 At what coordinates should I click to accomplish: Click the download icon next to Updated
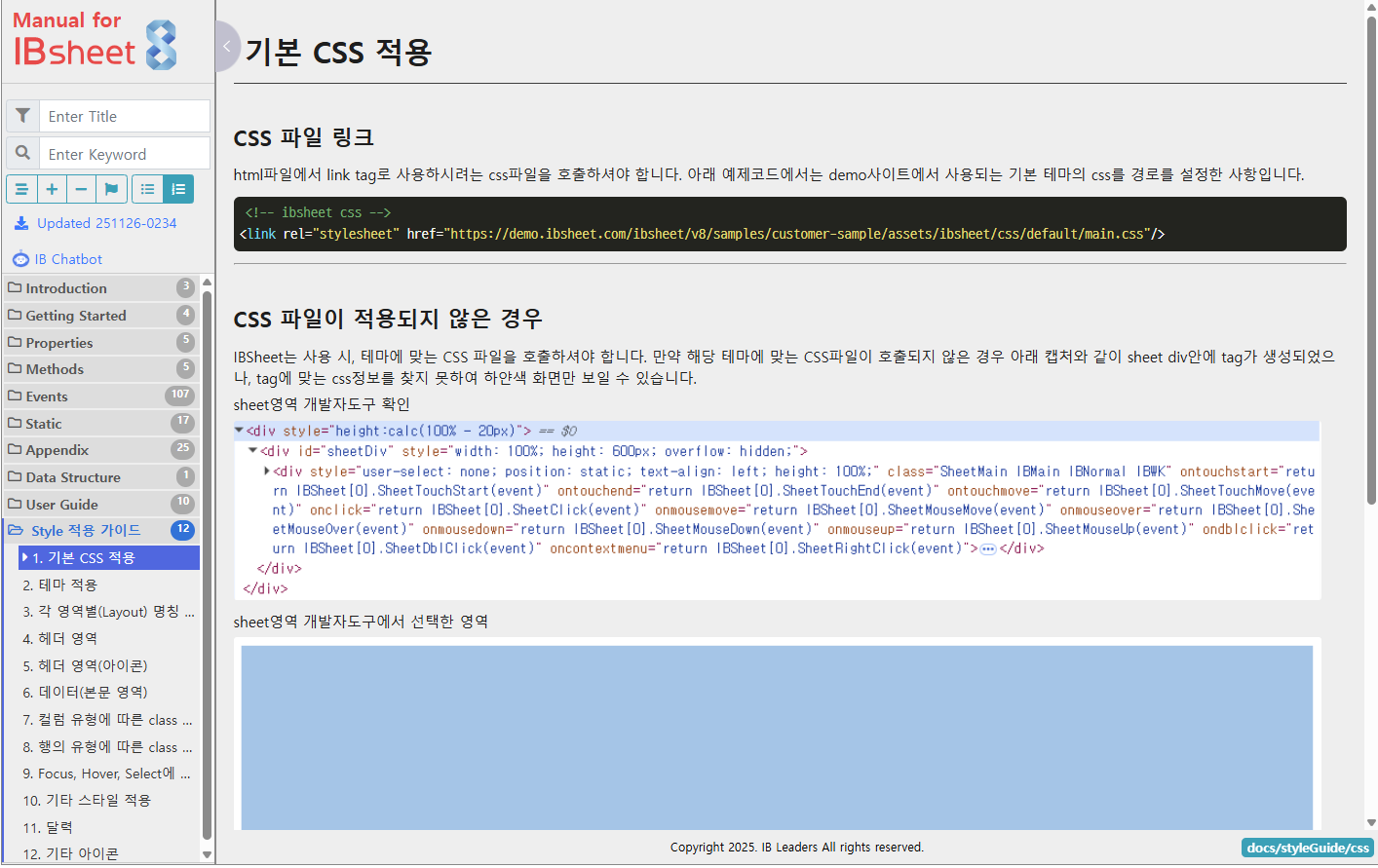click(x=21, y=223)
